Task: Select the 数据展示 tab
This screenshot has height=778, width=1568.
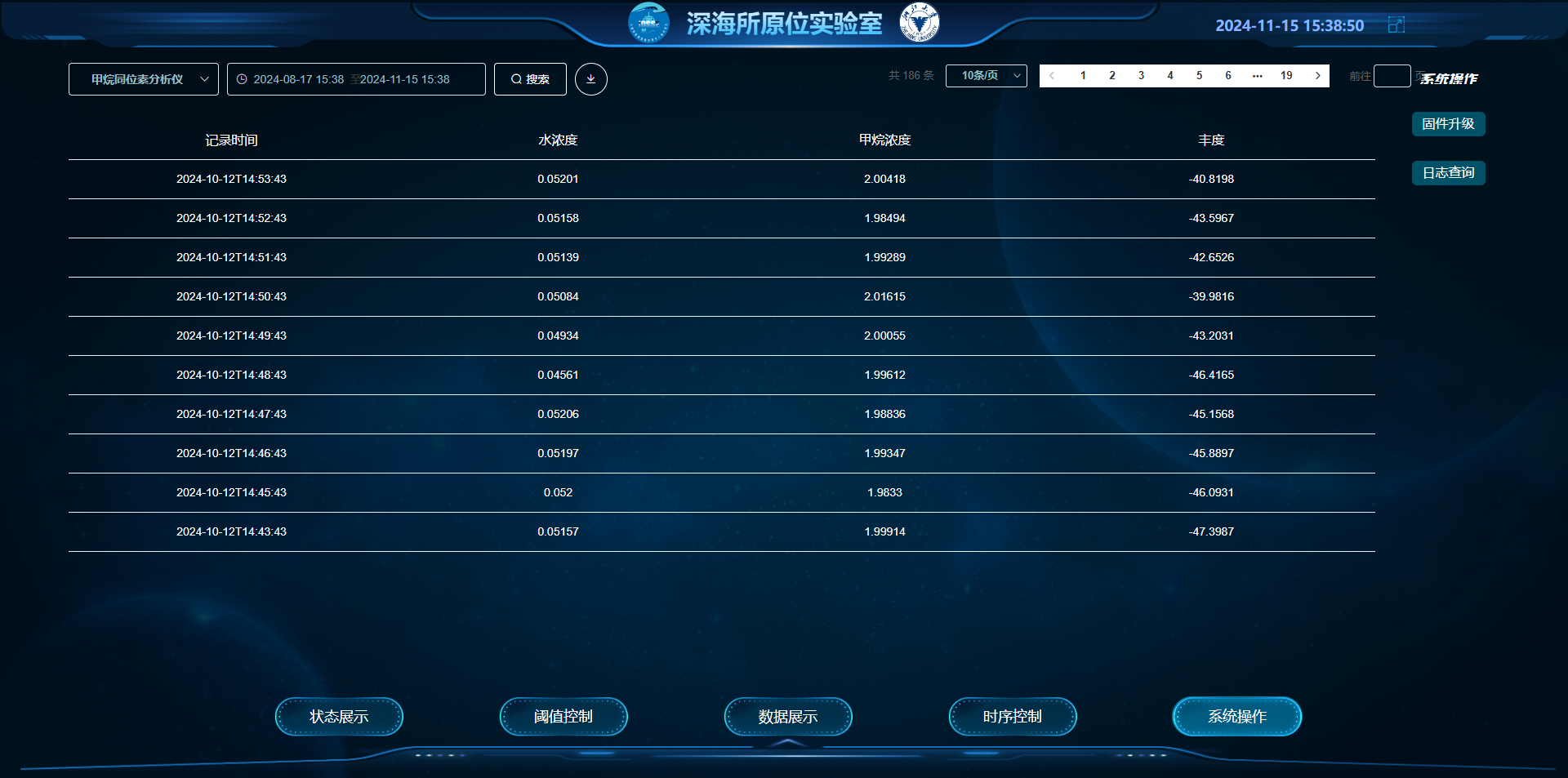Action: click(x=788, y=717)
